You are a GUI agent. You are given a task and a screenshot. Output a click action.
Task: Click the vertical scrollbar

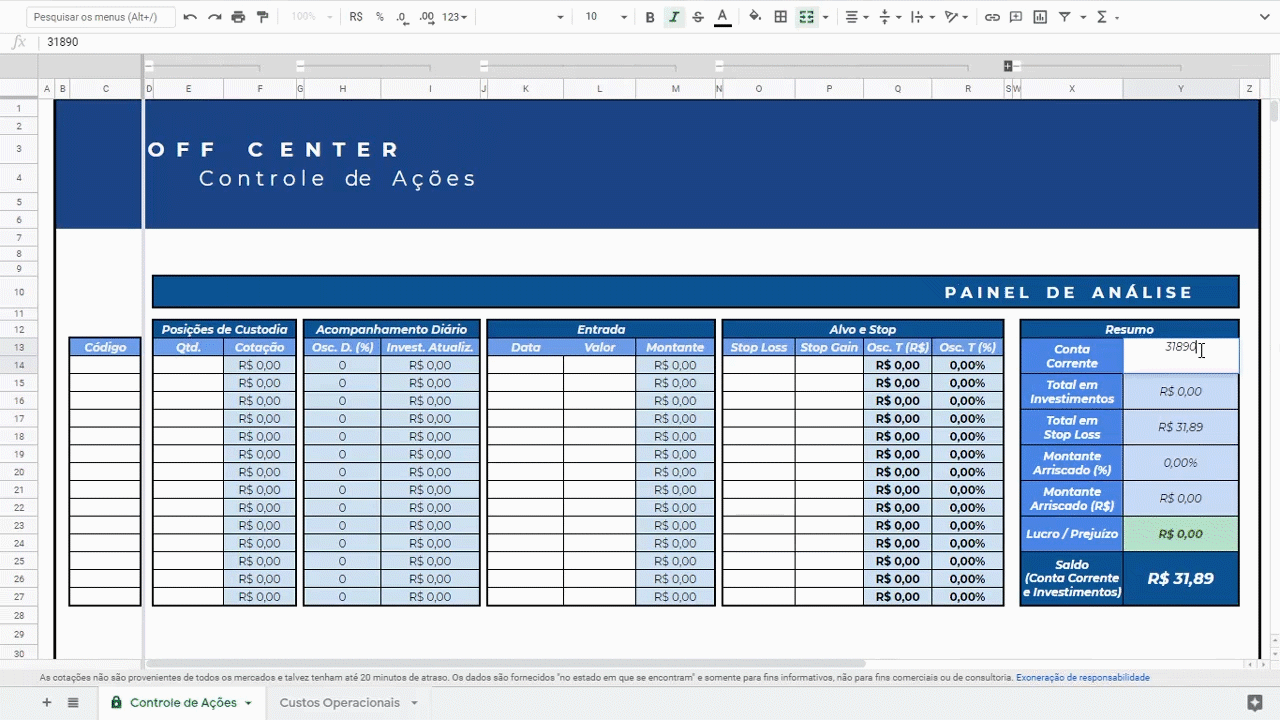[x=1273, y=110]
